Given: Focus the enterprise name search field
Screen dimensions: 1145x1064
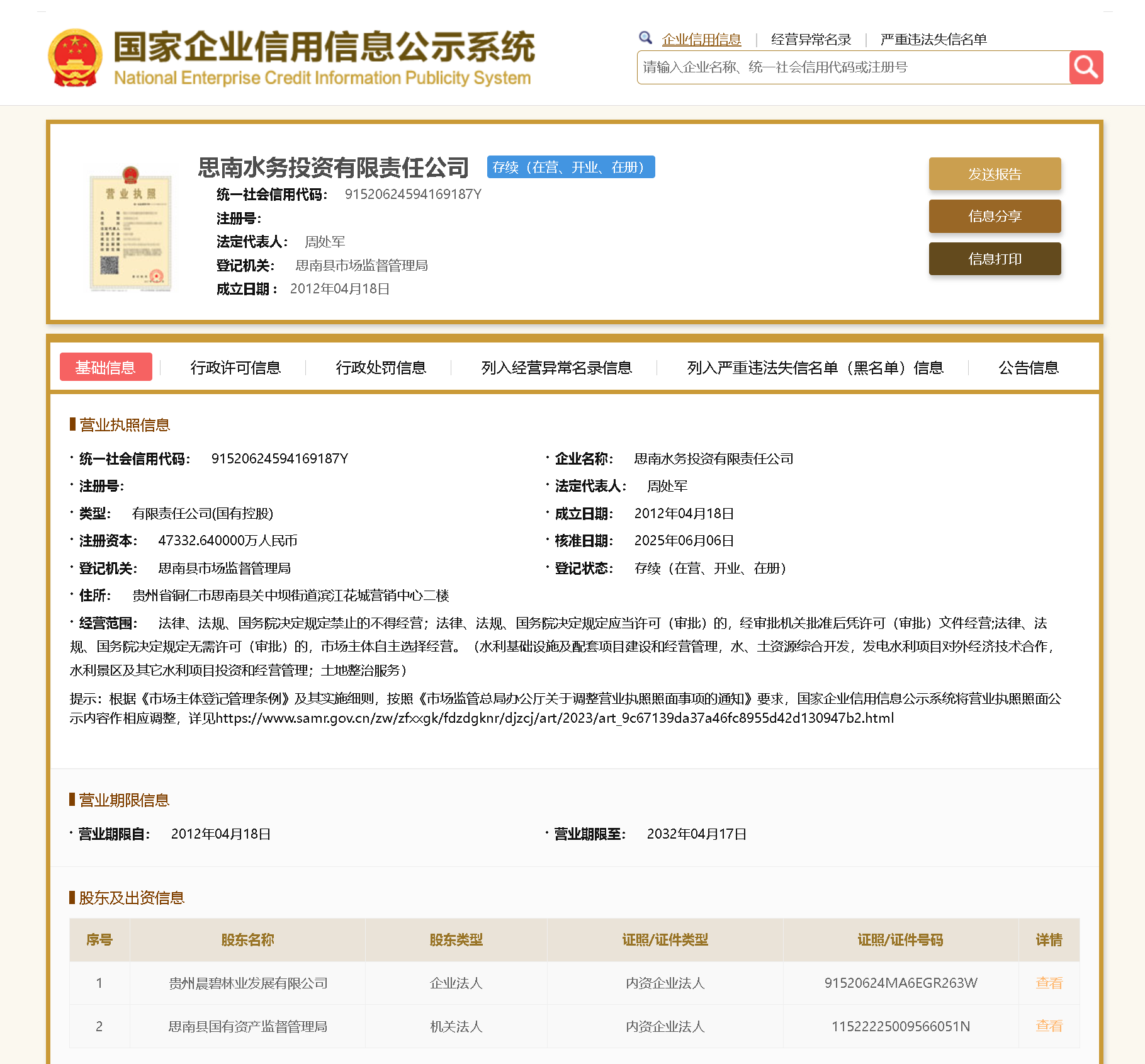Looking at the screenshot, I should point(853,67).
